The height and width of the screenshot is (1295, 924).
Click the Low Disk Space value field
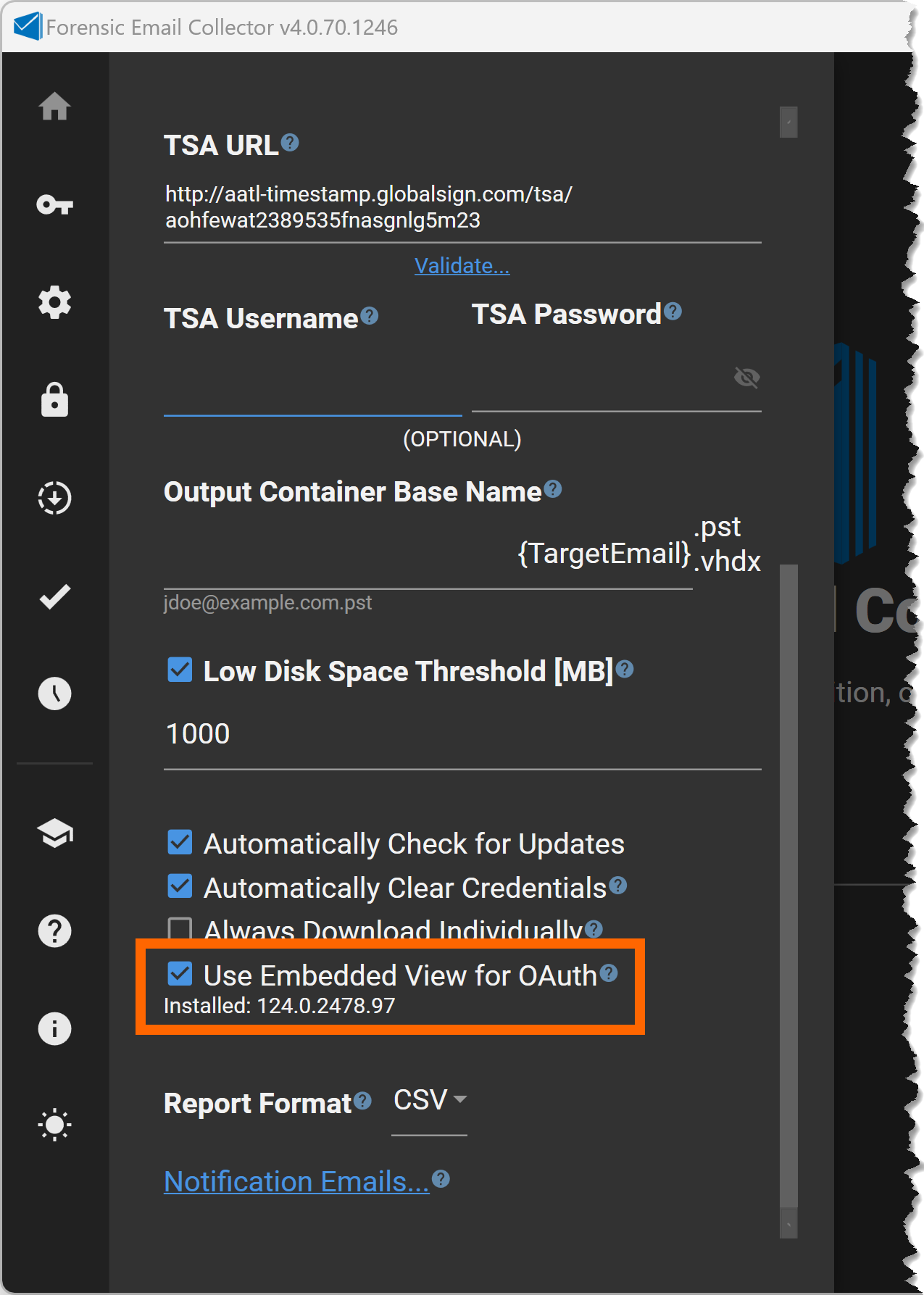pyautogui.click(x=462, y=734)
